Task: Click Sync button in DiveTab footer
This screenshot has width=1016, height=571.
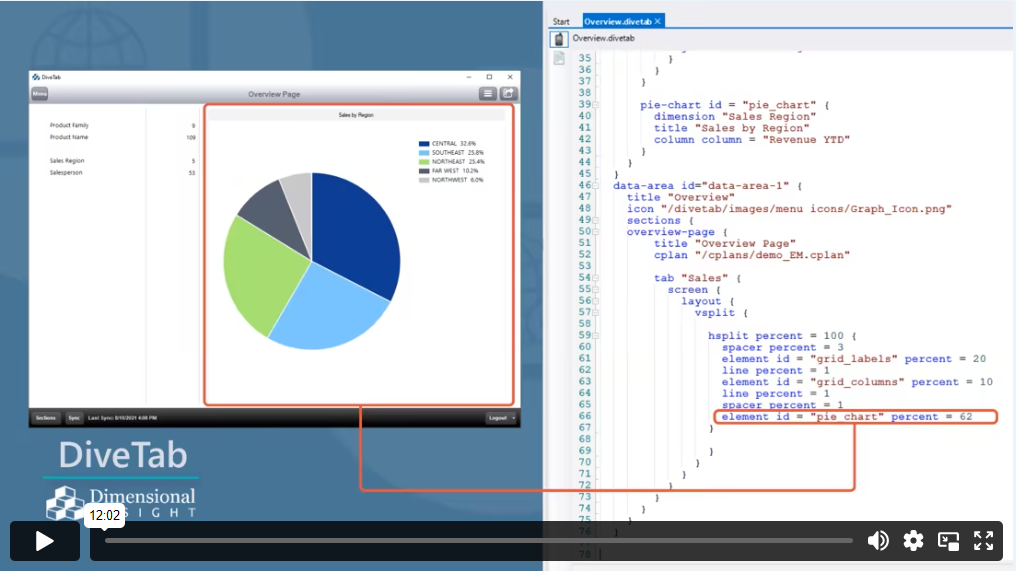Action: (74, 418)
